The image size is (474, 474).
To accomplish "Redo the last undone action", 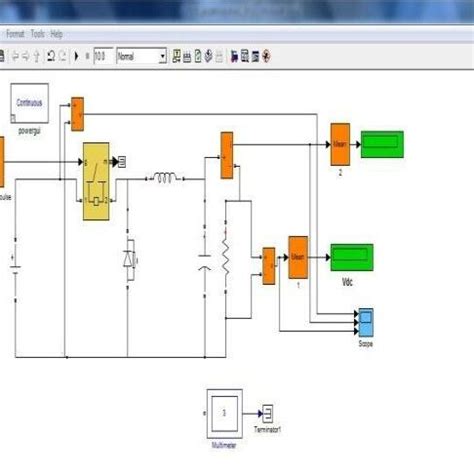I will [x=62, y=56].
